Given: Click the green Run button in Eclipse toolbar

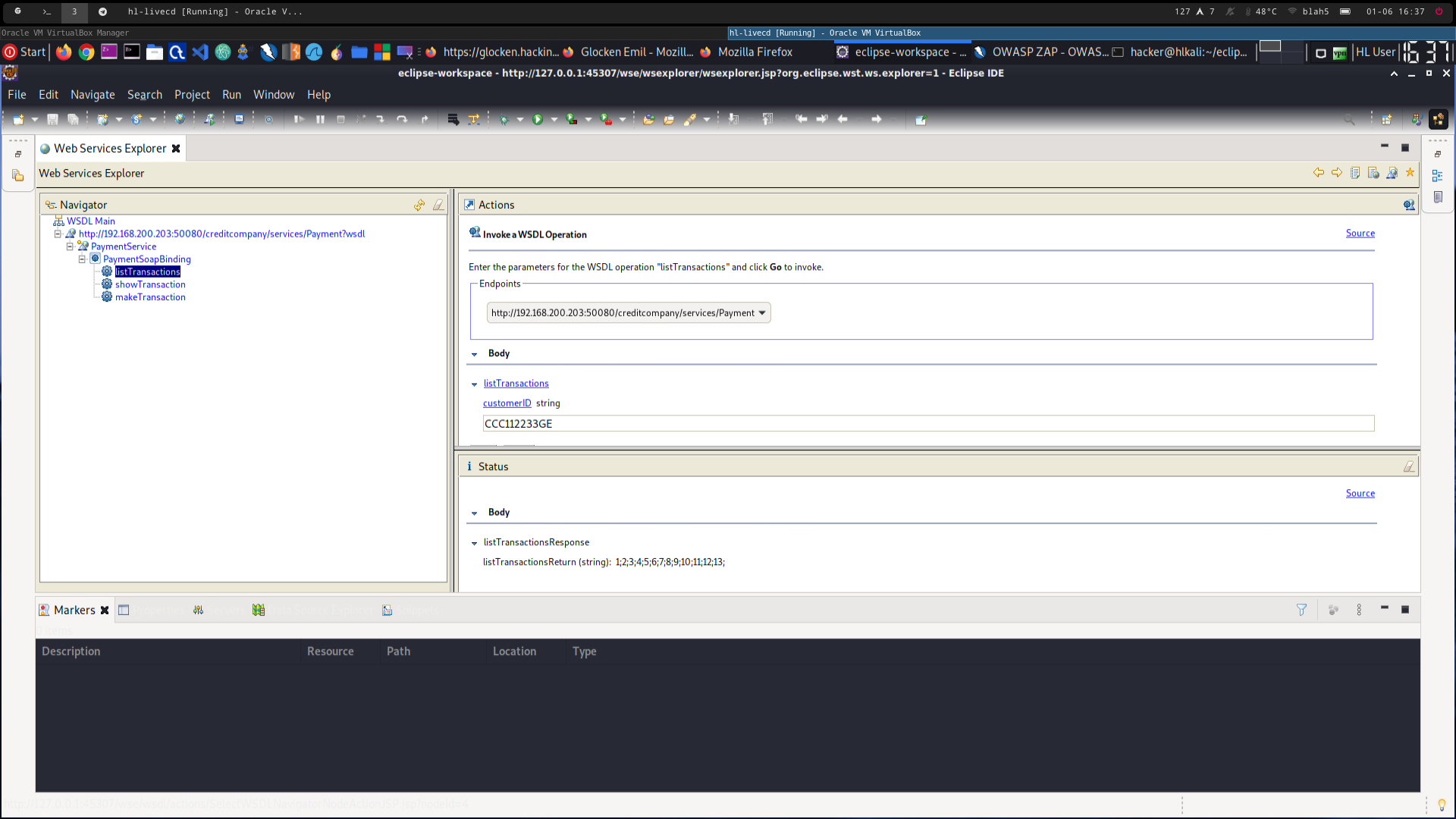Looking at the screenshot, I should click(538, 119).
